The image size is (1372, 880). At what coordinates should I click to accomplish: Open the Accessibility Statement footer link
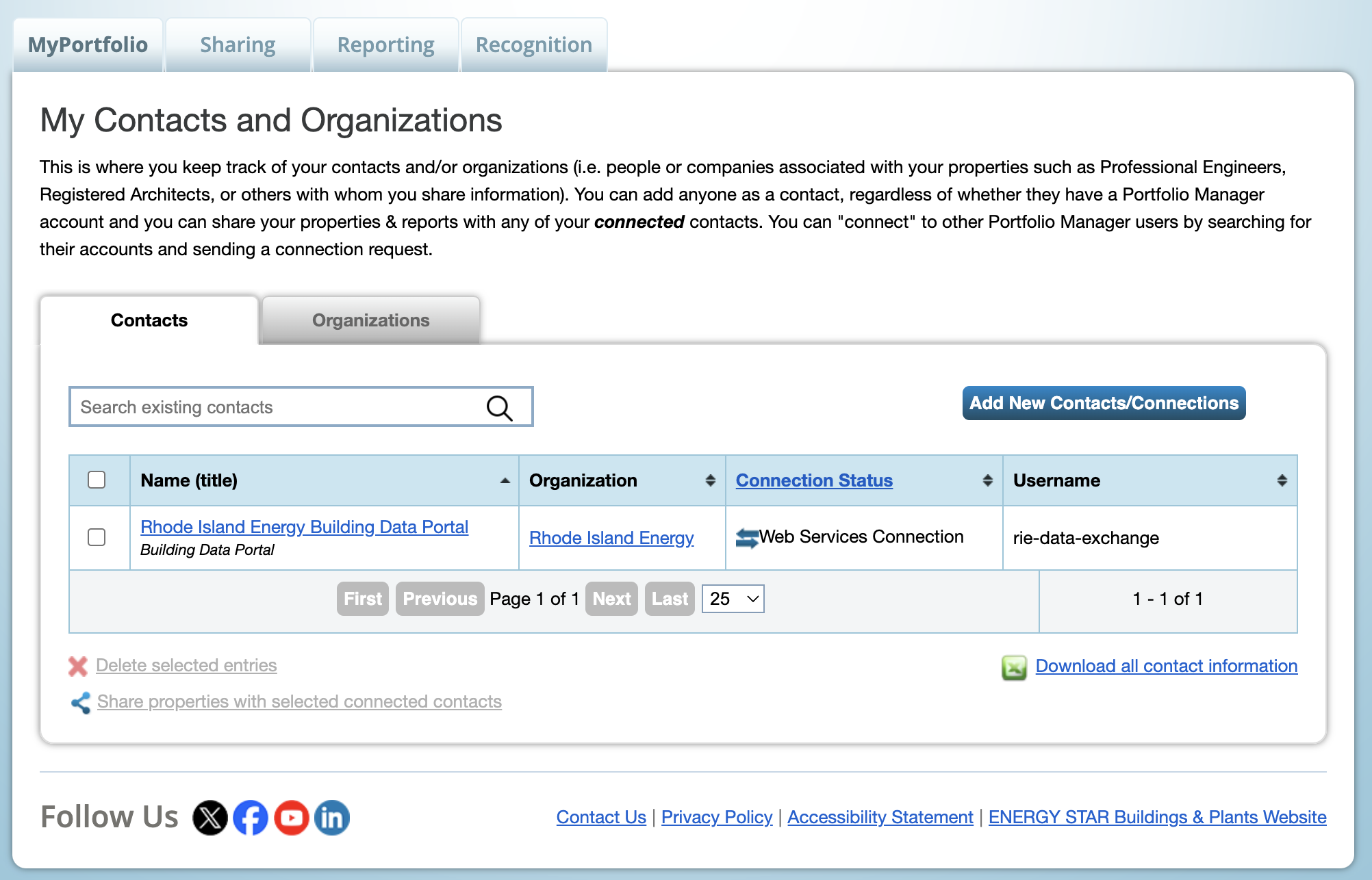pos(880,817)
